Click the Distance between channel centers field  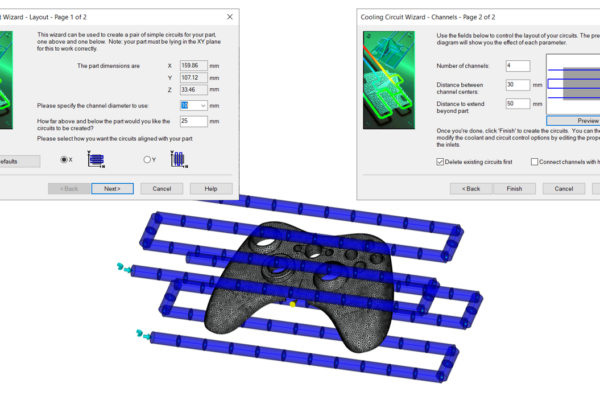pos(518,85)
